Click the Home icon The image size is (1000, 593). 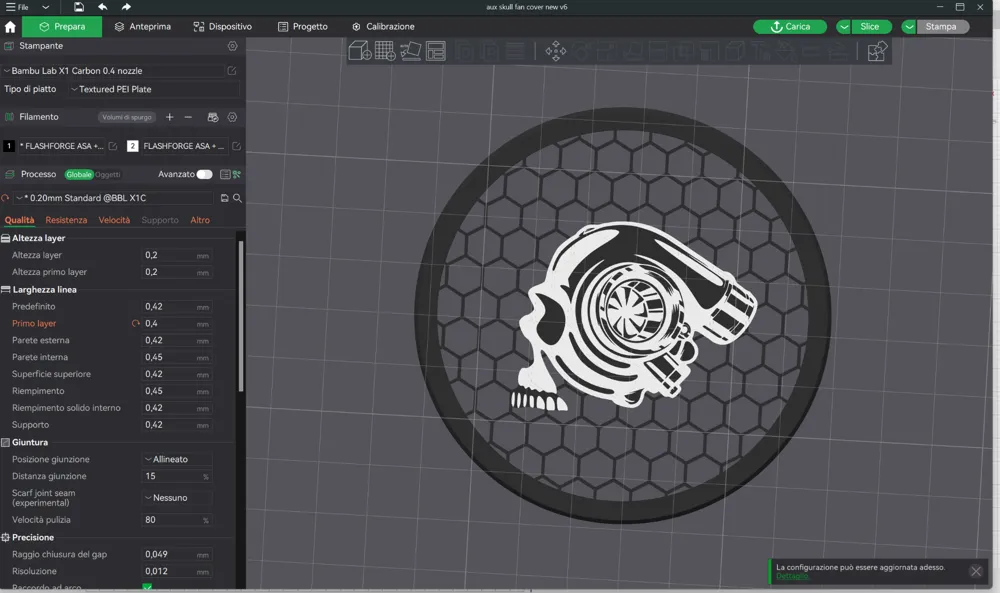point(10,27)
